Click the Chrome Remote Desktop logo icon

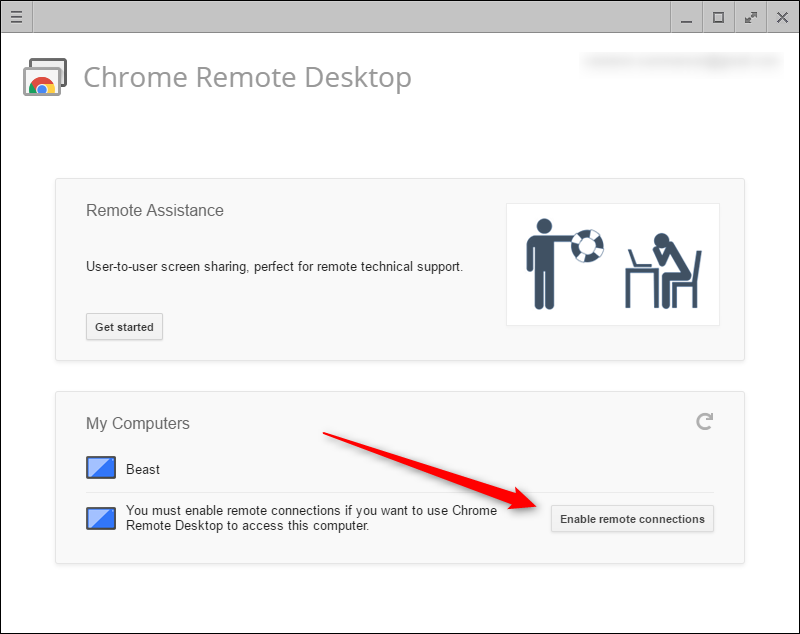pos(44,78)
